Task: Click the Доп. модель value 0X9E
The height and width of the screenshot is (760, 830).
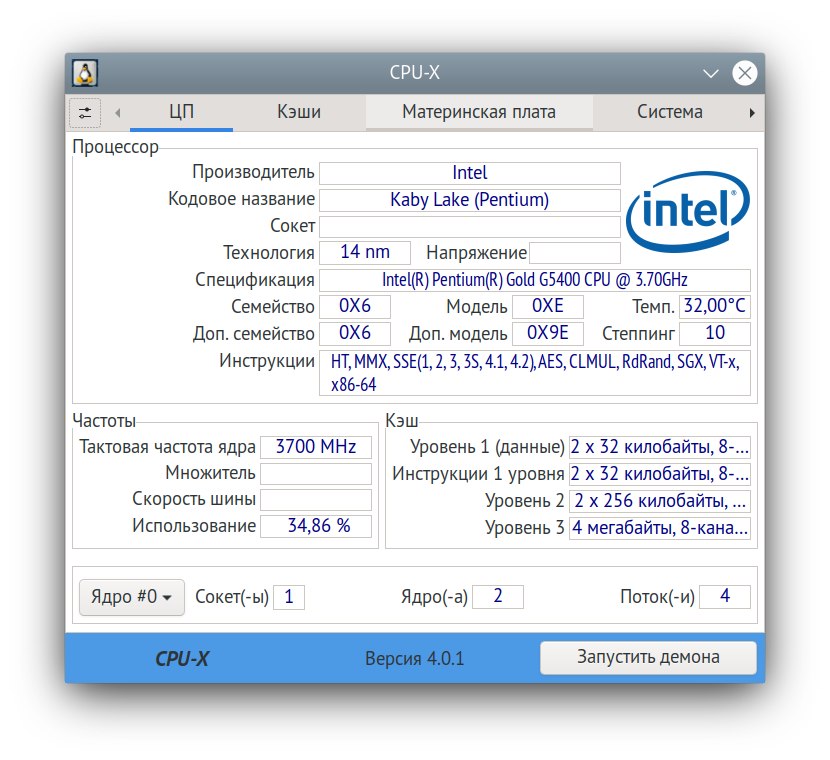Action: pyautogui.click(x=548, y=333)
